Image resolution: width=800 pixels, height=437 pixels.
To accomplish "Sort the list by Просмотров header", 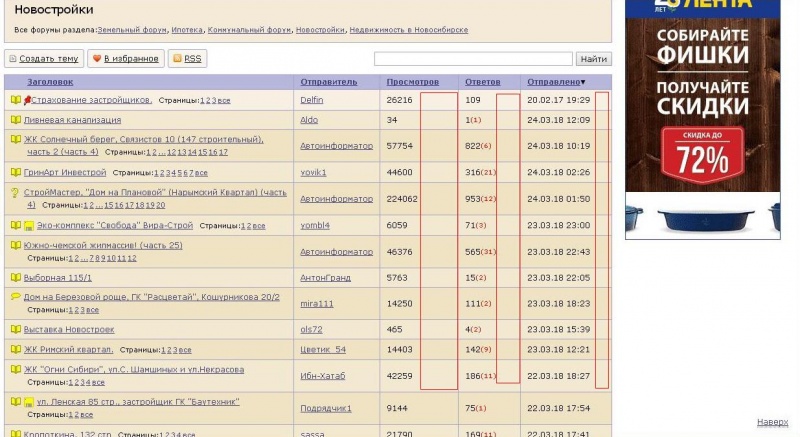I will [412, 81].
